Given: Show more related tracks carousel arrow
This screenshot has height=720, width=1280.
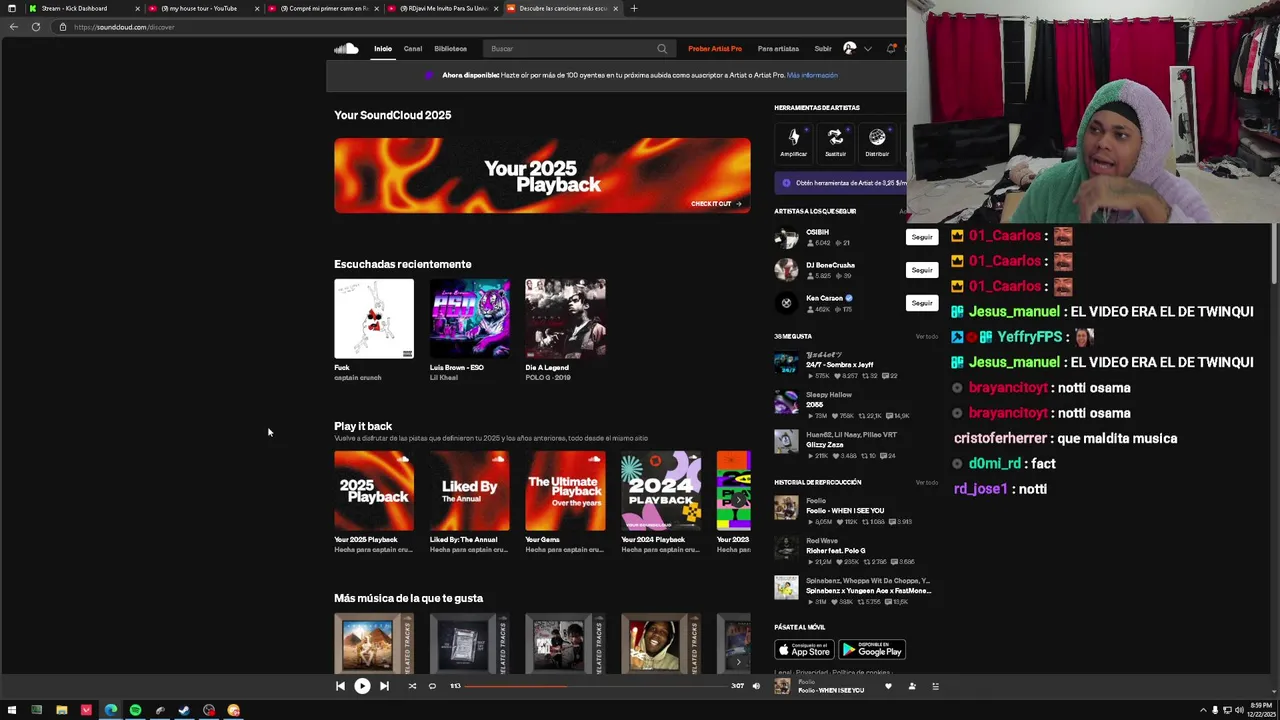Looking at the screenshot, I should (x=739, y=661).
